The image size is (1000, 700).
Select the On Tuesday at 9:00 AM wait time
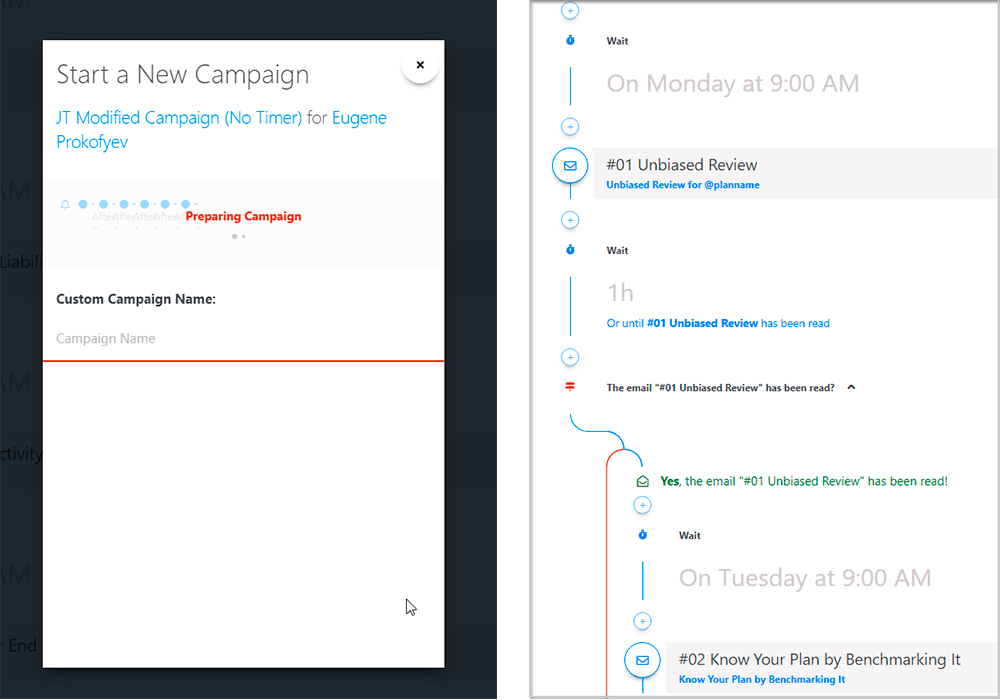(x=804, y=578)
